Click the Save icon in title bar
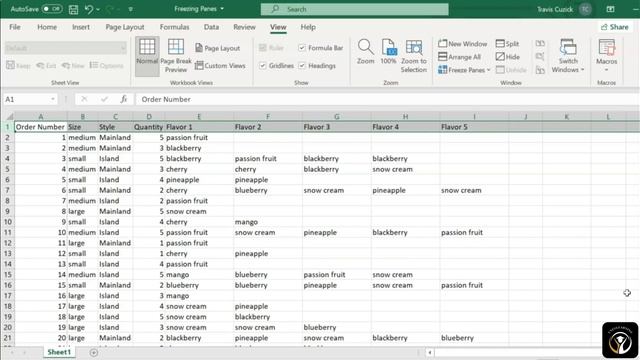The height and width of the screenshot is (360, 640). coord(73,9)
